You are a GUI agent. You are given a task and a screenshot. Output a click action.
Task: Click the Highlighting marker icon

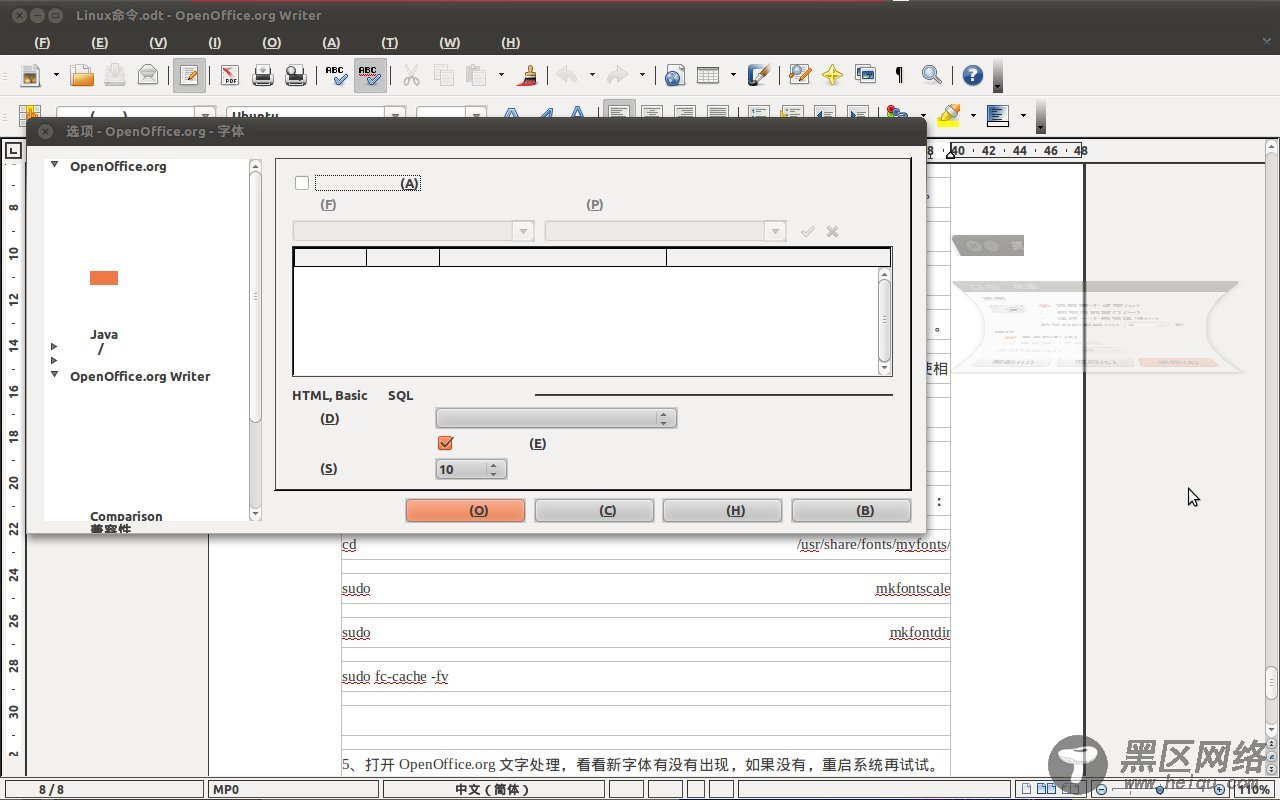pos(949,115)
